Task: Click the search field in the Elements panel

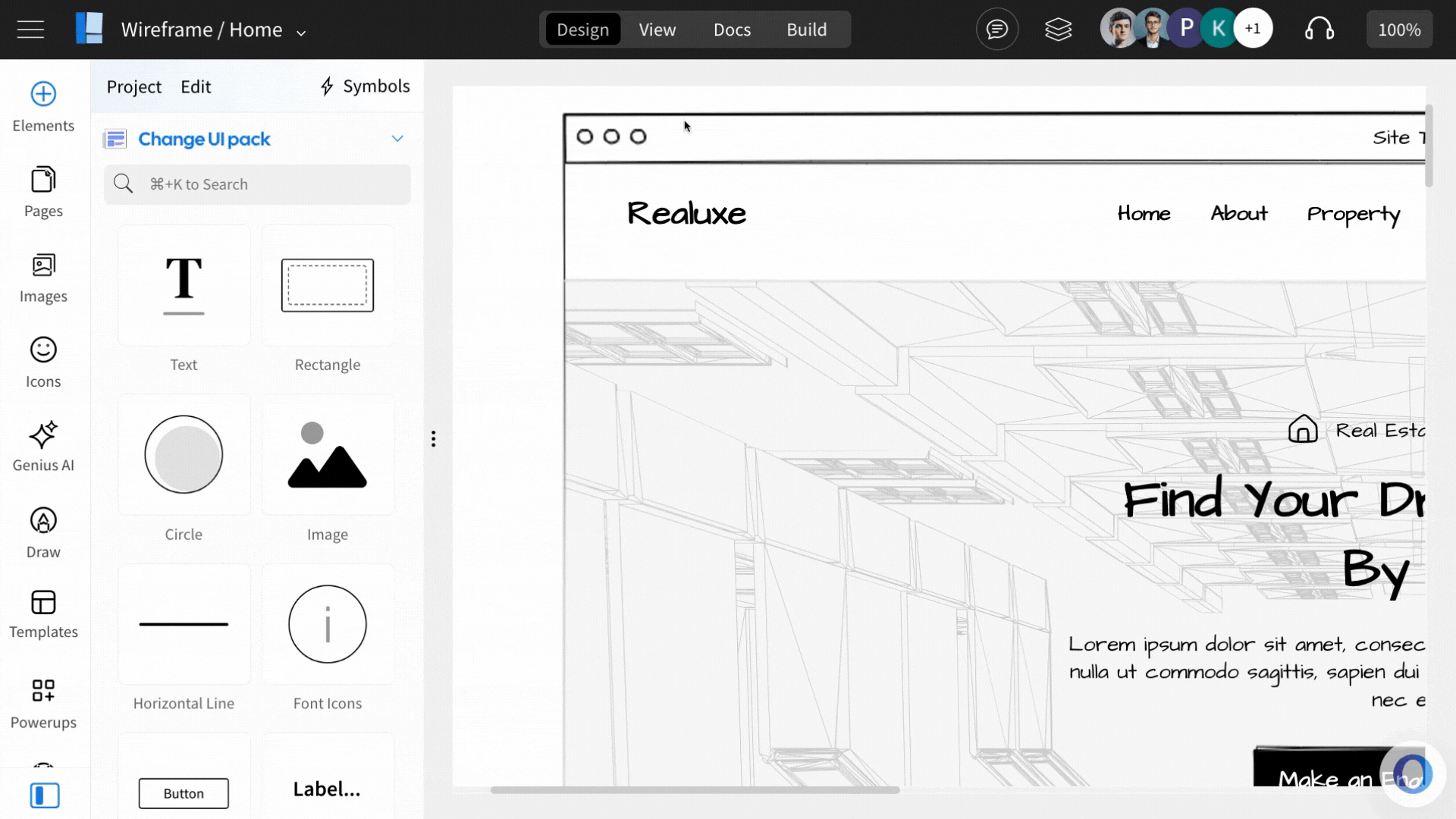Action: coord(257,184)
